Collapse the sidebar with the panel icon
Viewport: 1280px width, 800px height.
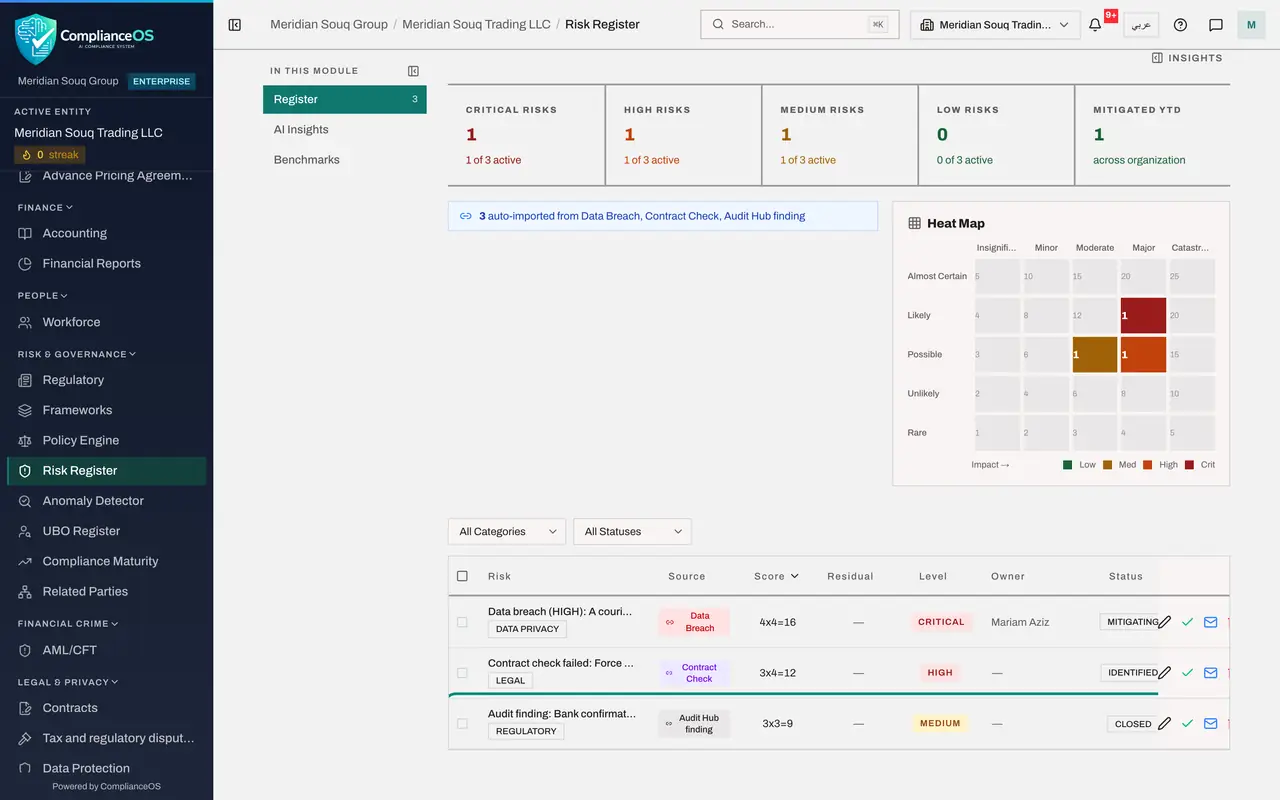235,25
